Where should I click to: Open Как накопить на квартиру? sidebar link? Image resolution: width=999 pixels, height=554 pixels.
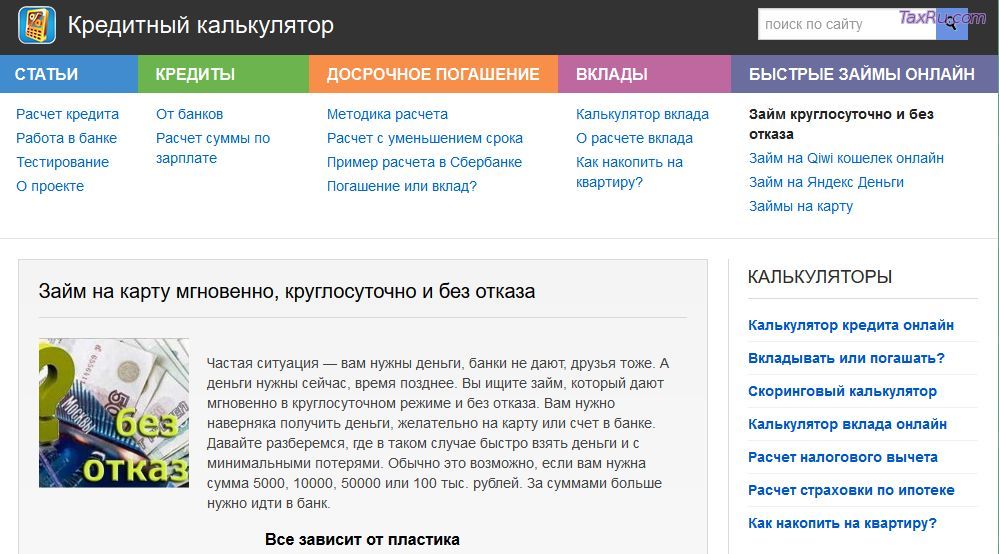point(842,523)
